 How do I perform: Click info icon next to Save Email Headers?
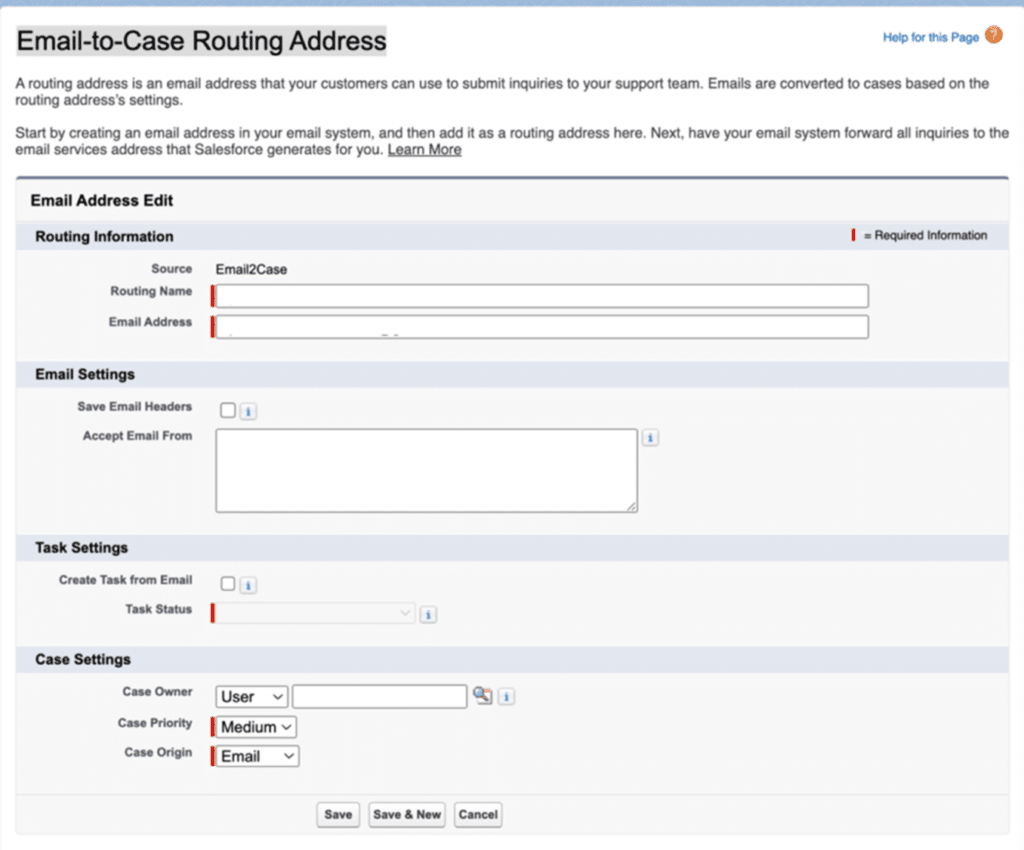point(249,411)
